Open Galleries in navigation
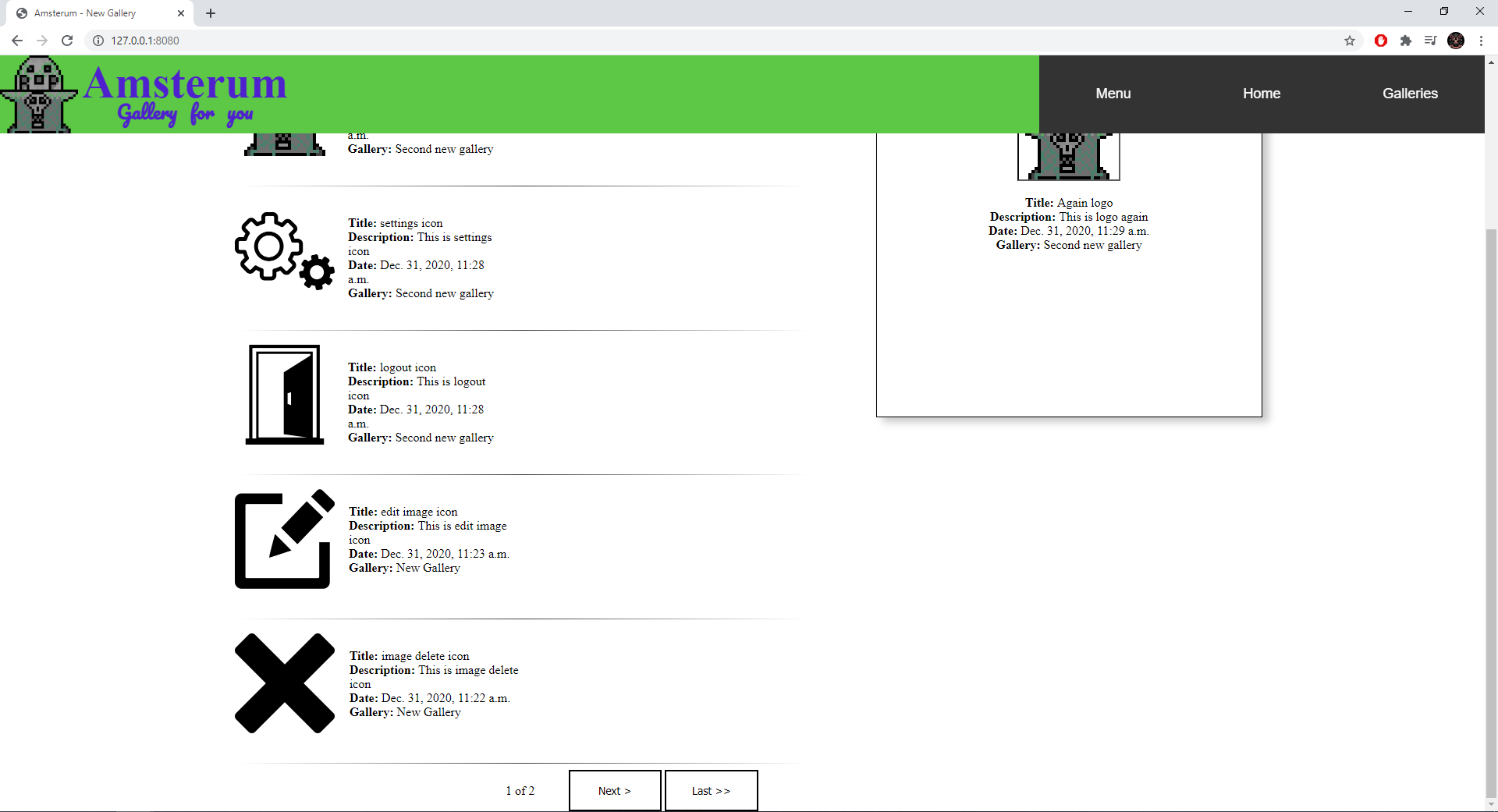Screen dimensions: 1498x812 [1410, 94]
